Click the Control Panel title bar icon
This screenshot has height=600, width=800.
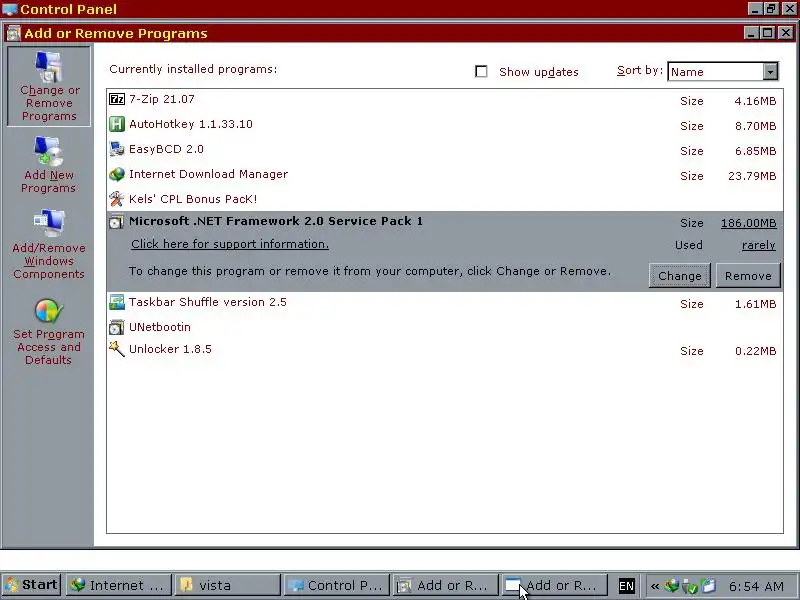click(10, 9)
